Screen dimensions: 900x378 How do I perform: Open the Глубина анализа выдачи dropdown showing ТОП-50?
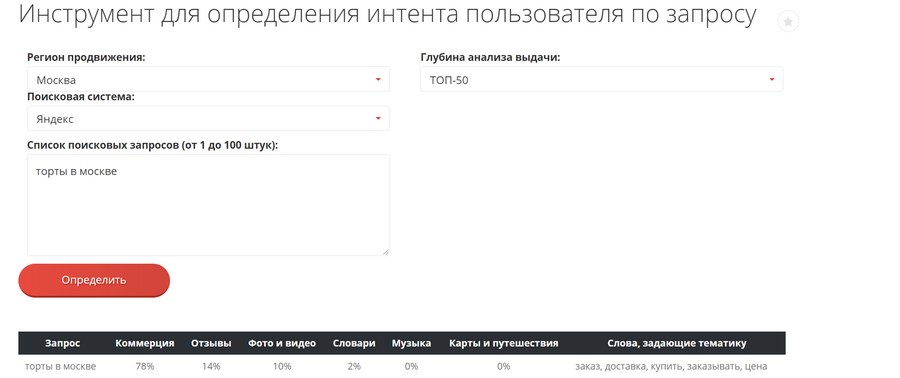click(602, 79)
